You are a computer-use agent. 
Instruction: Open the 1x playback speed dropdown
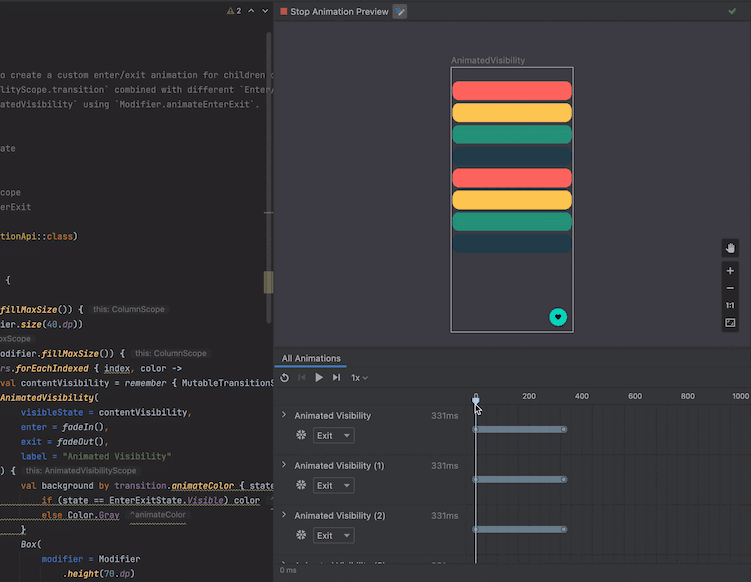click(x=359, y=378)
